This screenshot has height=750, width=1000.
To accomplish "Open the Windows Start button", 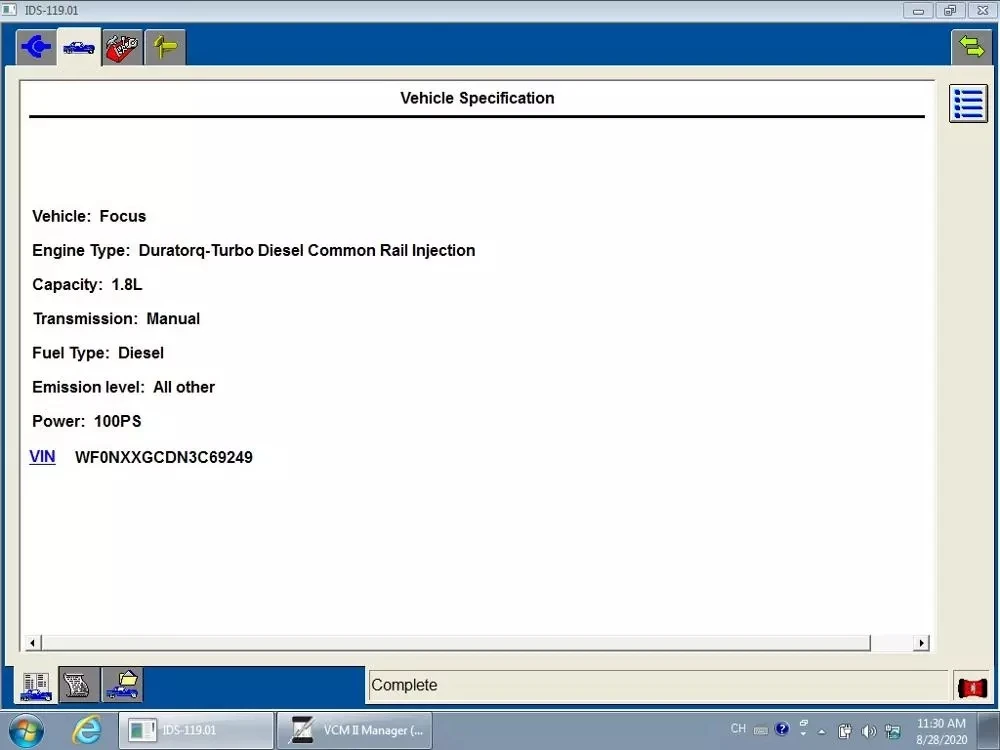I will pyautogui.click(x=26, y=730).
